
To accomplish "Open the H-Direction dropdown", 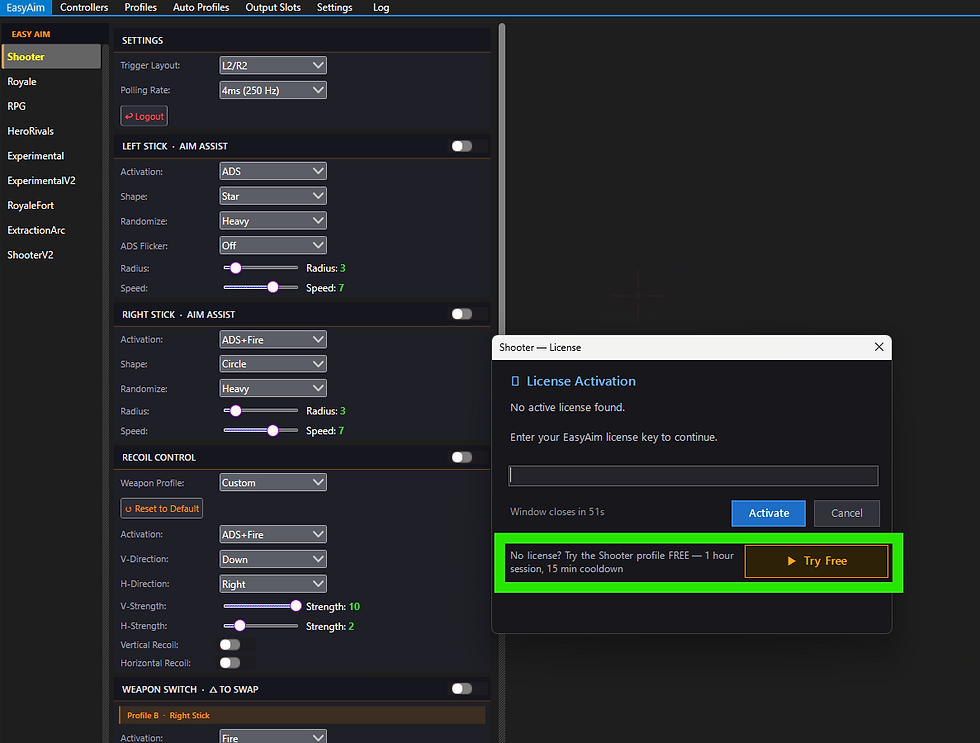I will pos(272,584).
